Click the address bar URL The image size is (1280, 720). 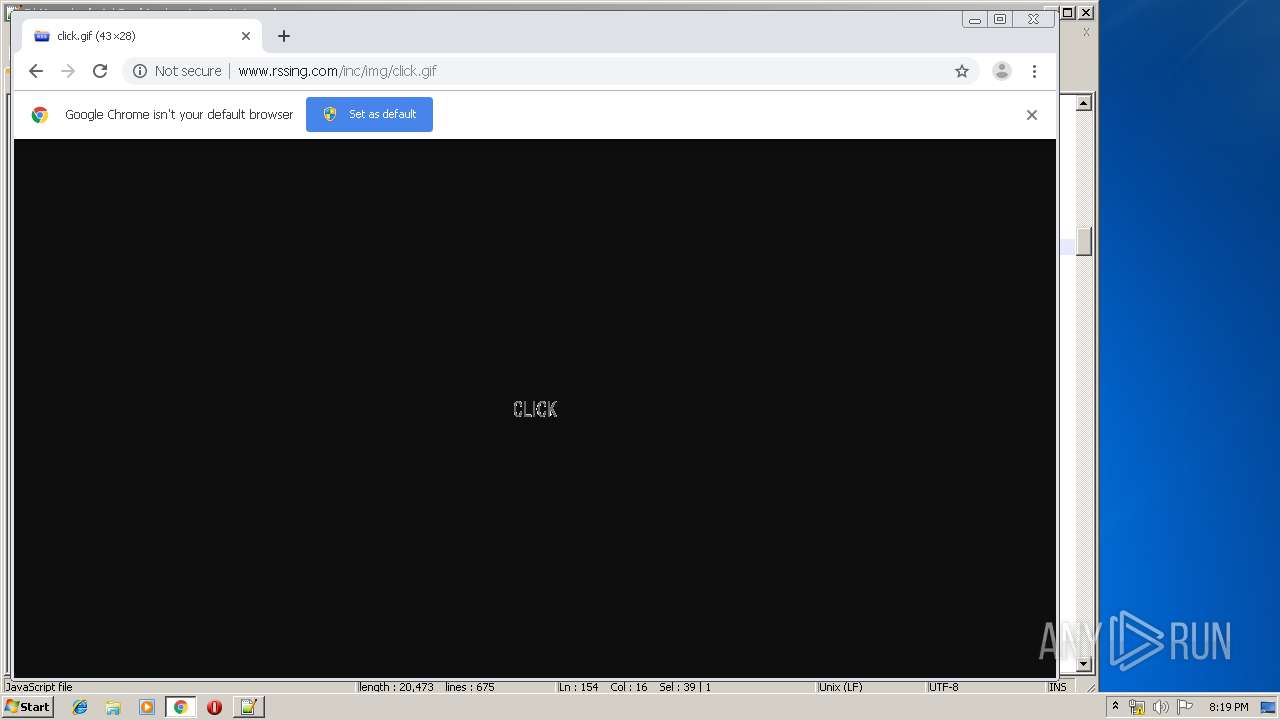point(337,71)
